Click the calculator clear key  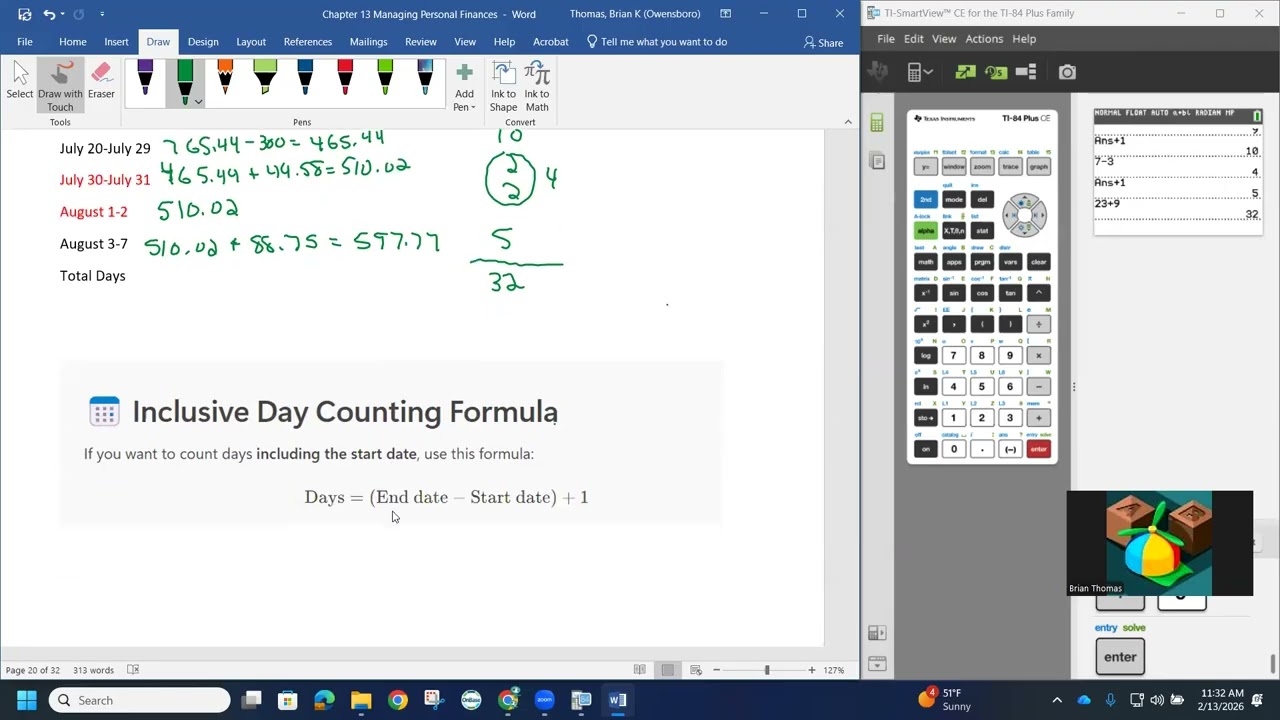(1038, 262)
